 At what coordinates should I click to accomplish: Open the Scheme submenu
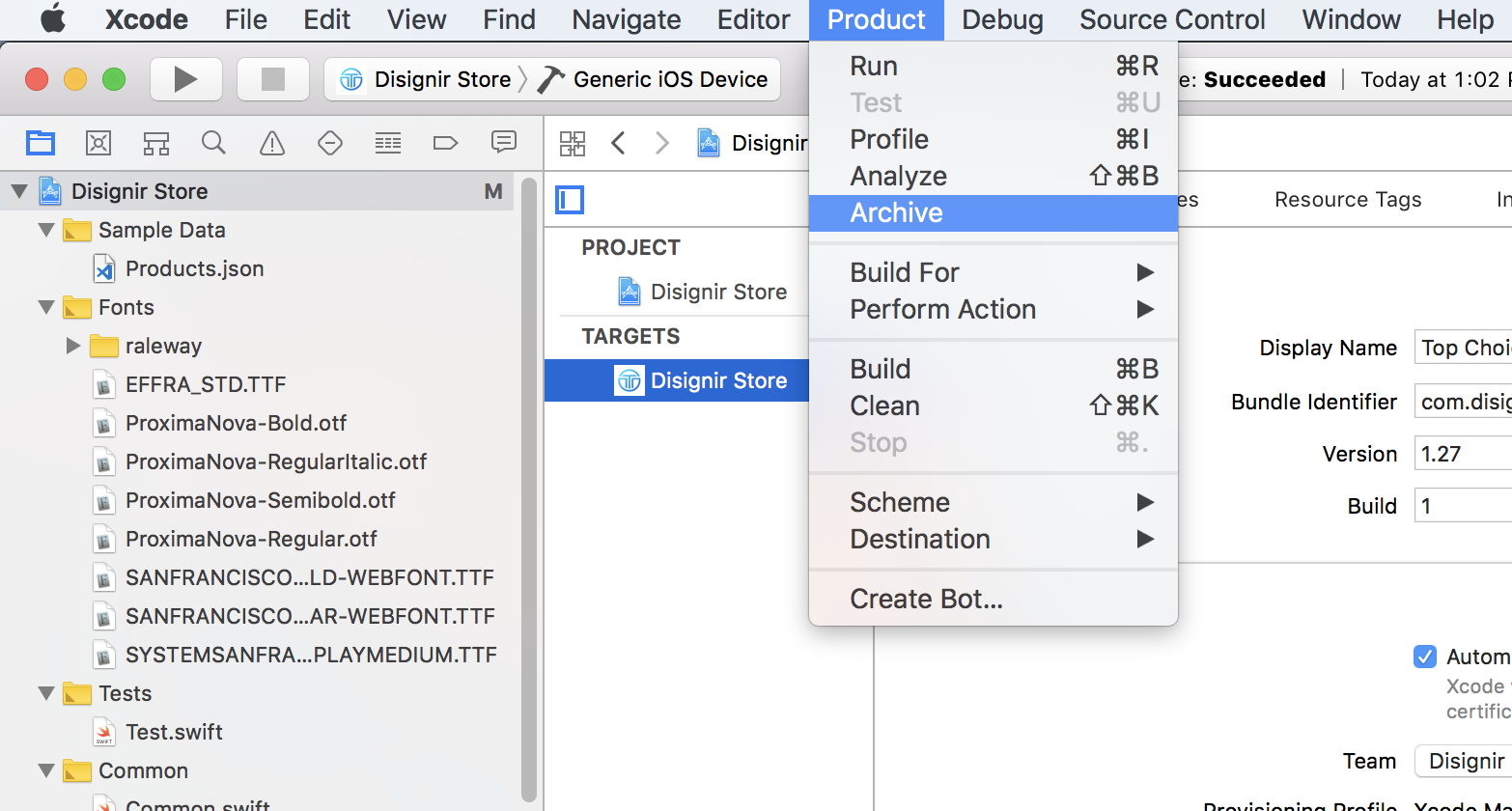[994, 502]
